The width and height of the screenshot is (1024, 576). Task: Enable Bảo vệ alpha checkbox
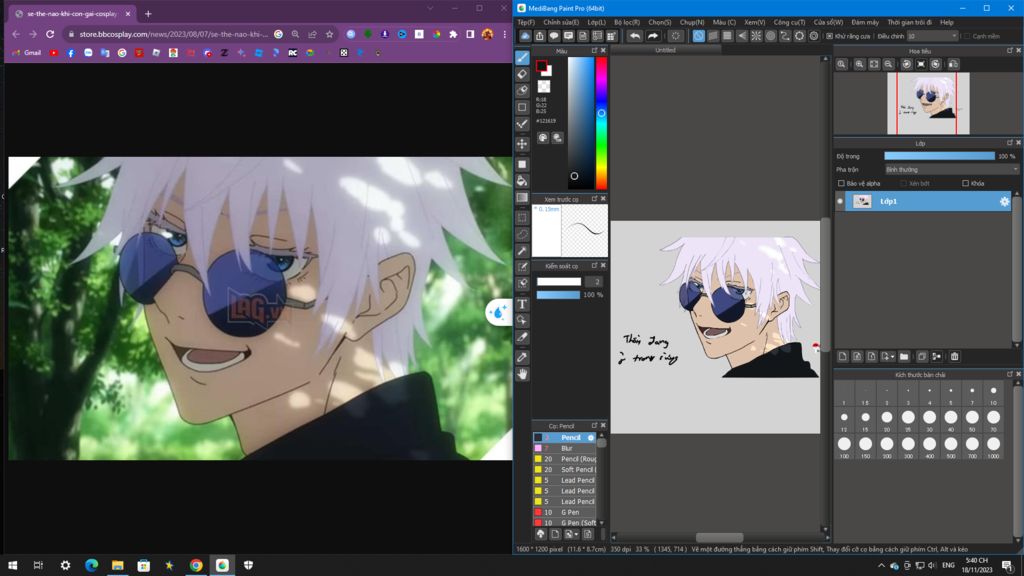point(841,184)
